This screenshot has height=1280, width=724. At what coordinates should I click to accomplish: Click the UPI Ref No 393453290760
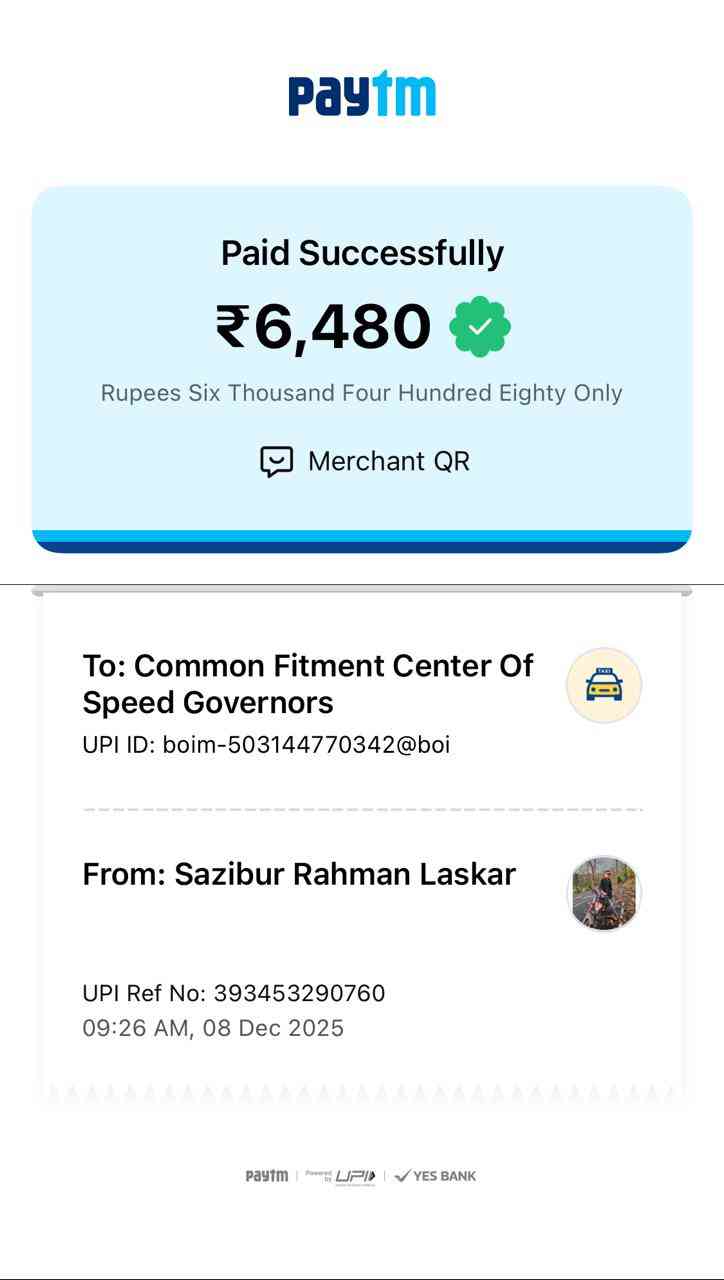[x=234, y=993]
